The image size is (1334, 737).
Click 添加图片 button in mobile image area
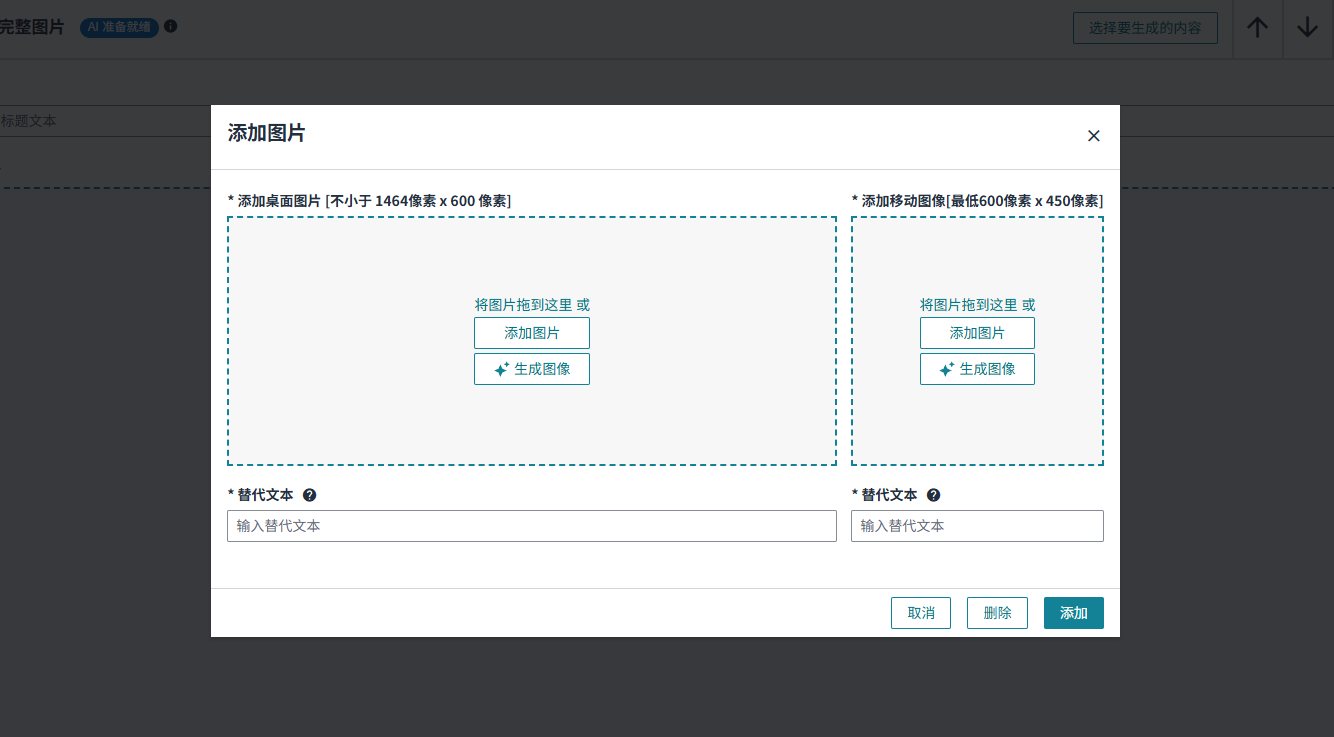pyautogui.click(x=977, y=333)
